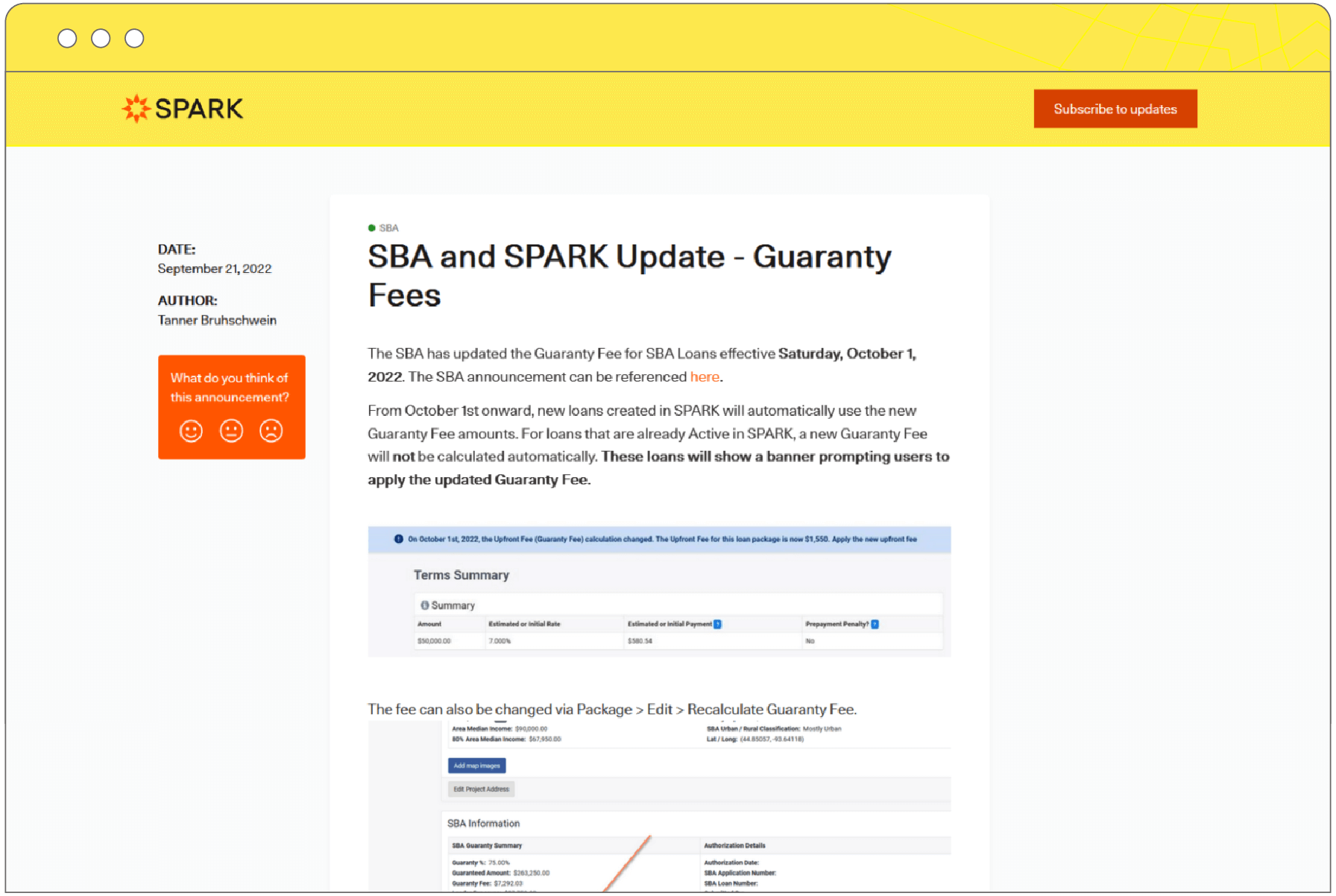
Task: Click author name Tanner Bruhschwein
Action: 217,320
